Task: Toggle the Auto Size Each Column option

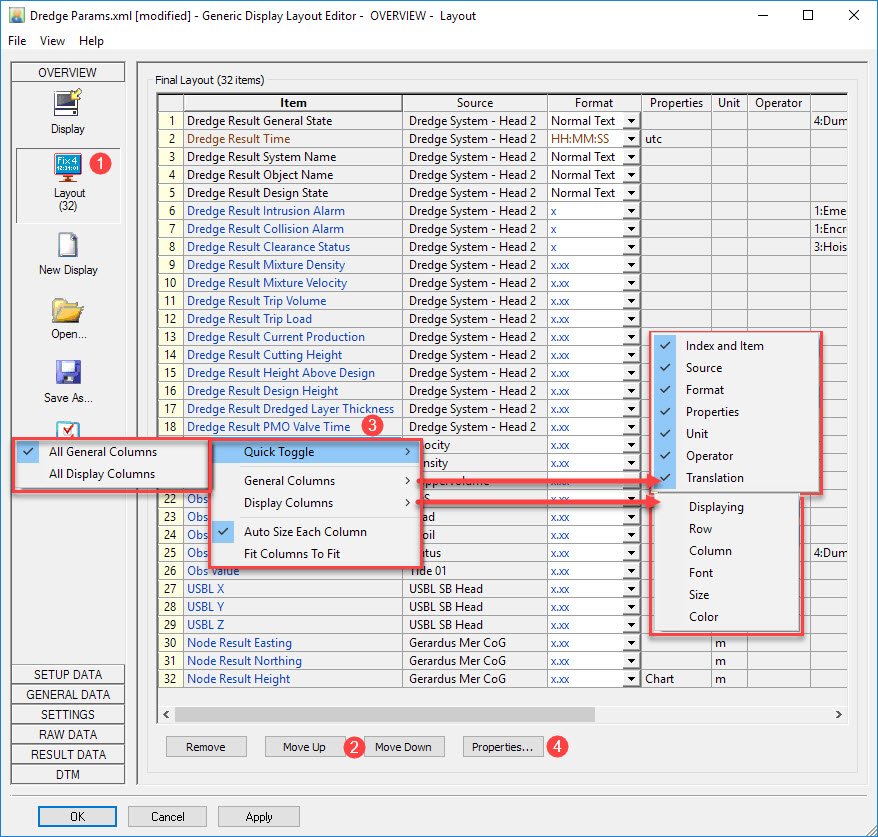Action: [304, 532]
